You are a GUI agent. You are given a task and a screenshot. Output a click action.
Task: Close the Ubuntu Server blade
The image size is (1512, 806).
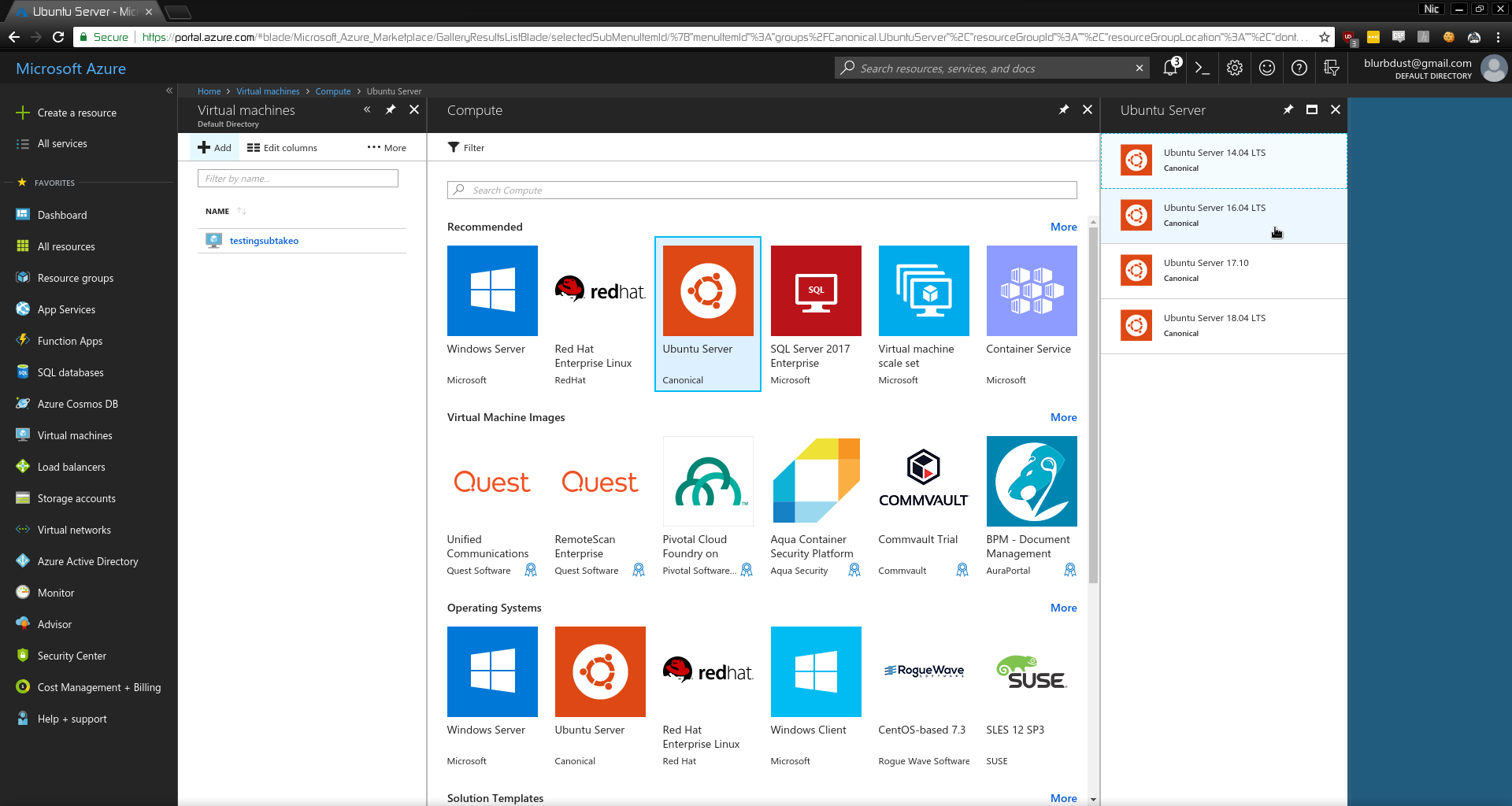click(1336, 110)
